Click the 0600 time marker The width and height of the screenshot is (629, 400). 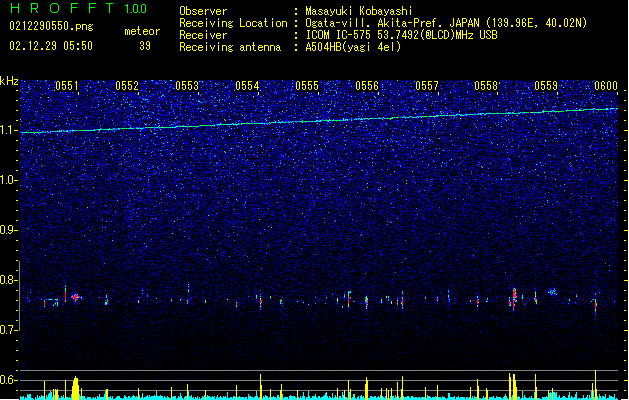coord(606,85)
